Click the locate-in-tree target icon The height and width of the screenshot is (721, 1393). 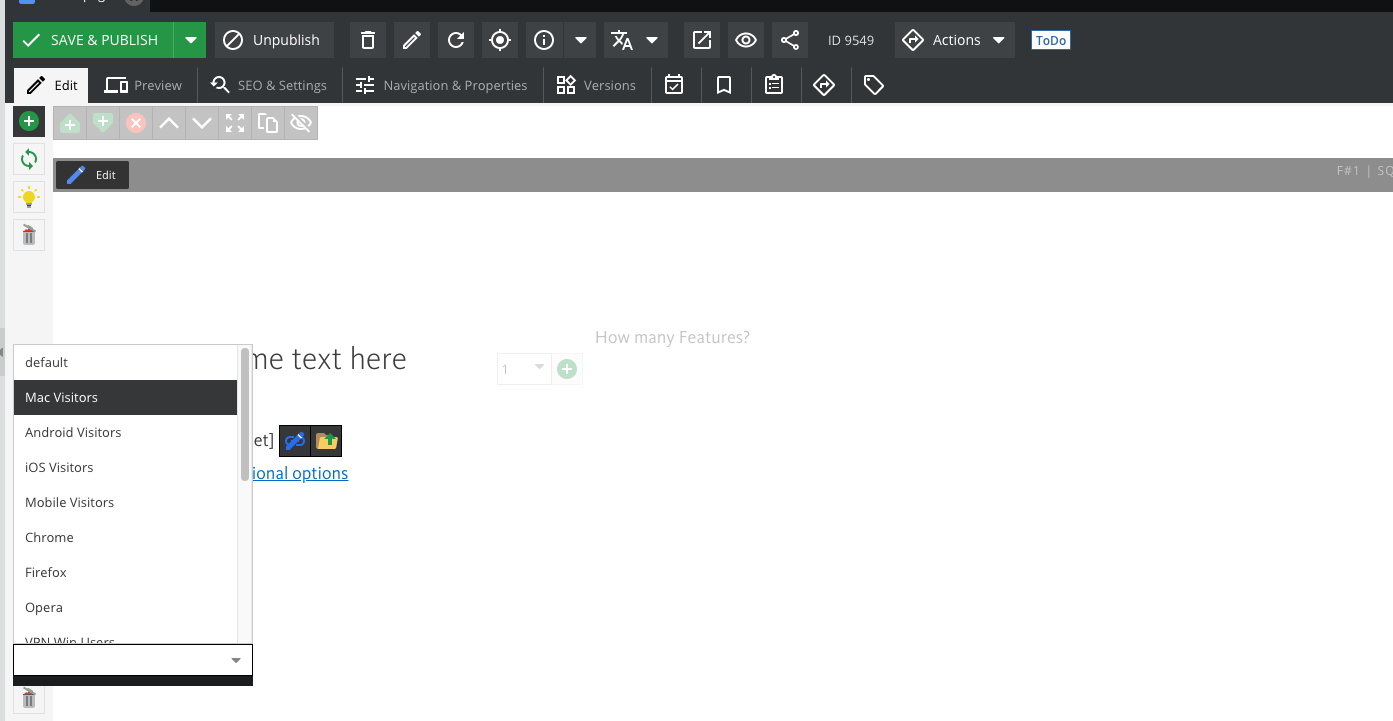(499, 40)
